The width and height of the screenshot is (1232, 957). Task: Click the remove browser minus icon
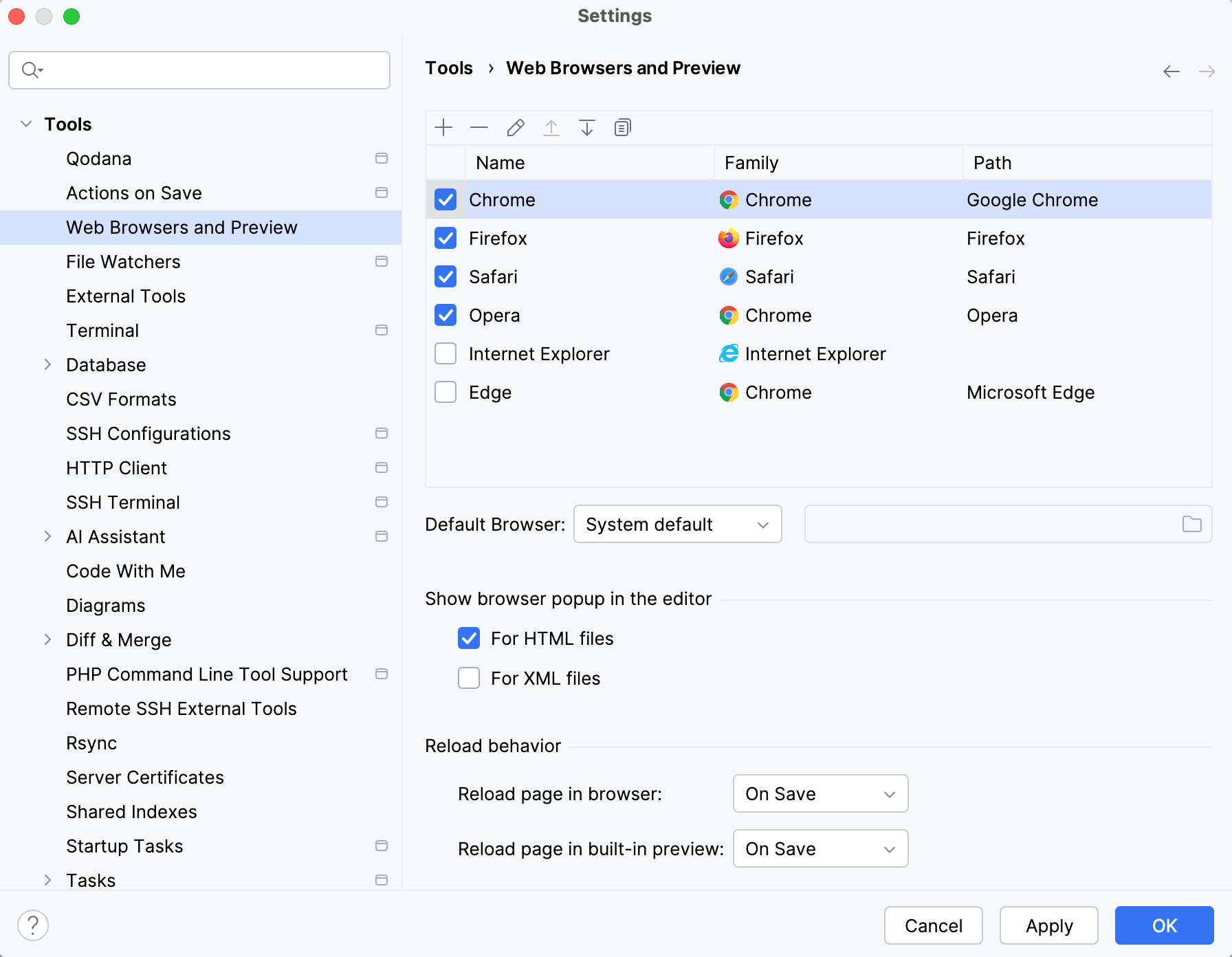479,127
